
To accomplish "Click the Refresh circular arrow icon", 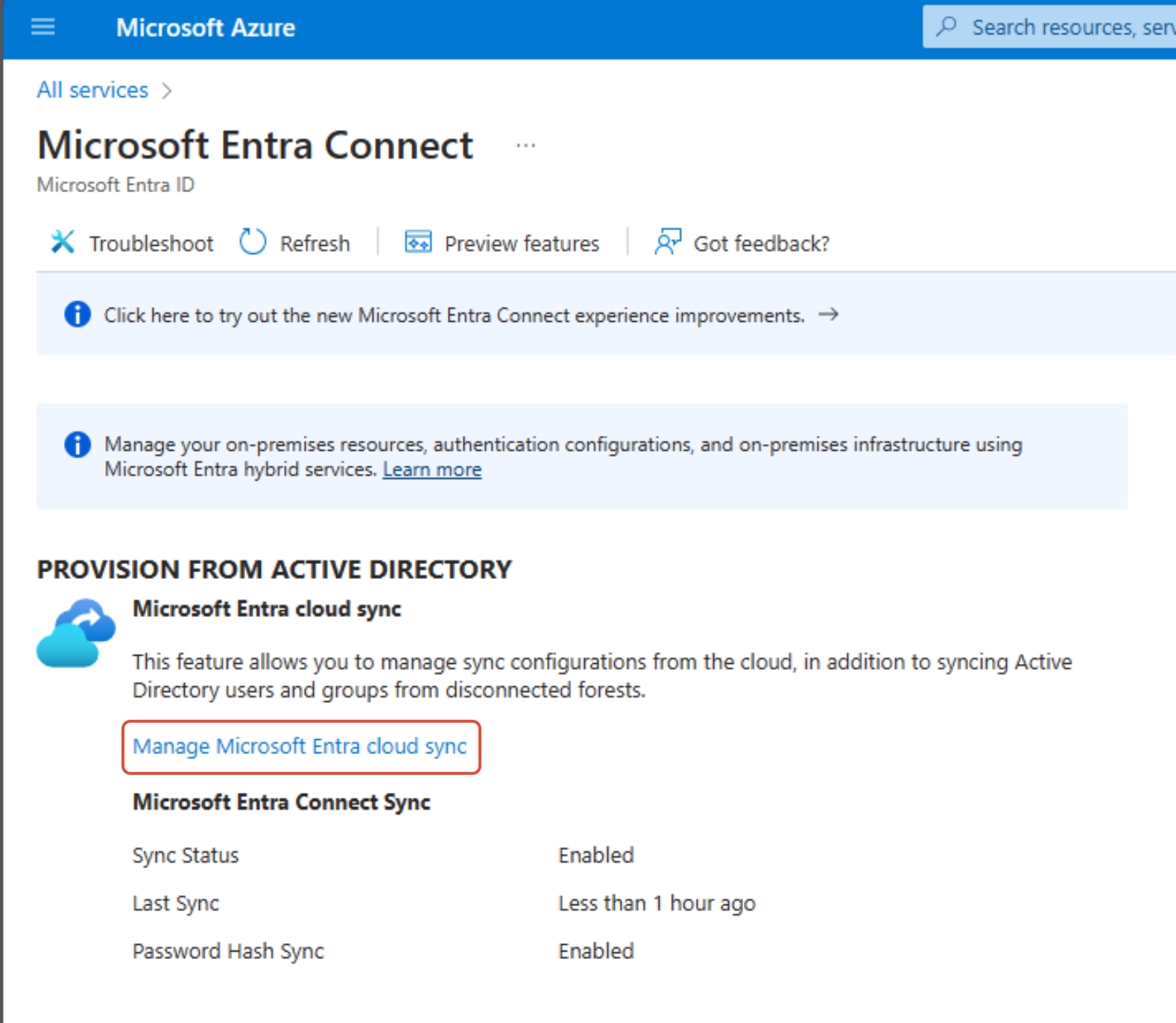I will point(253,242).
